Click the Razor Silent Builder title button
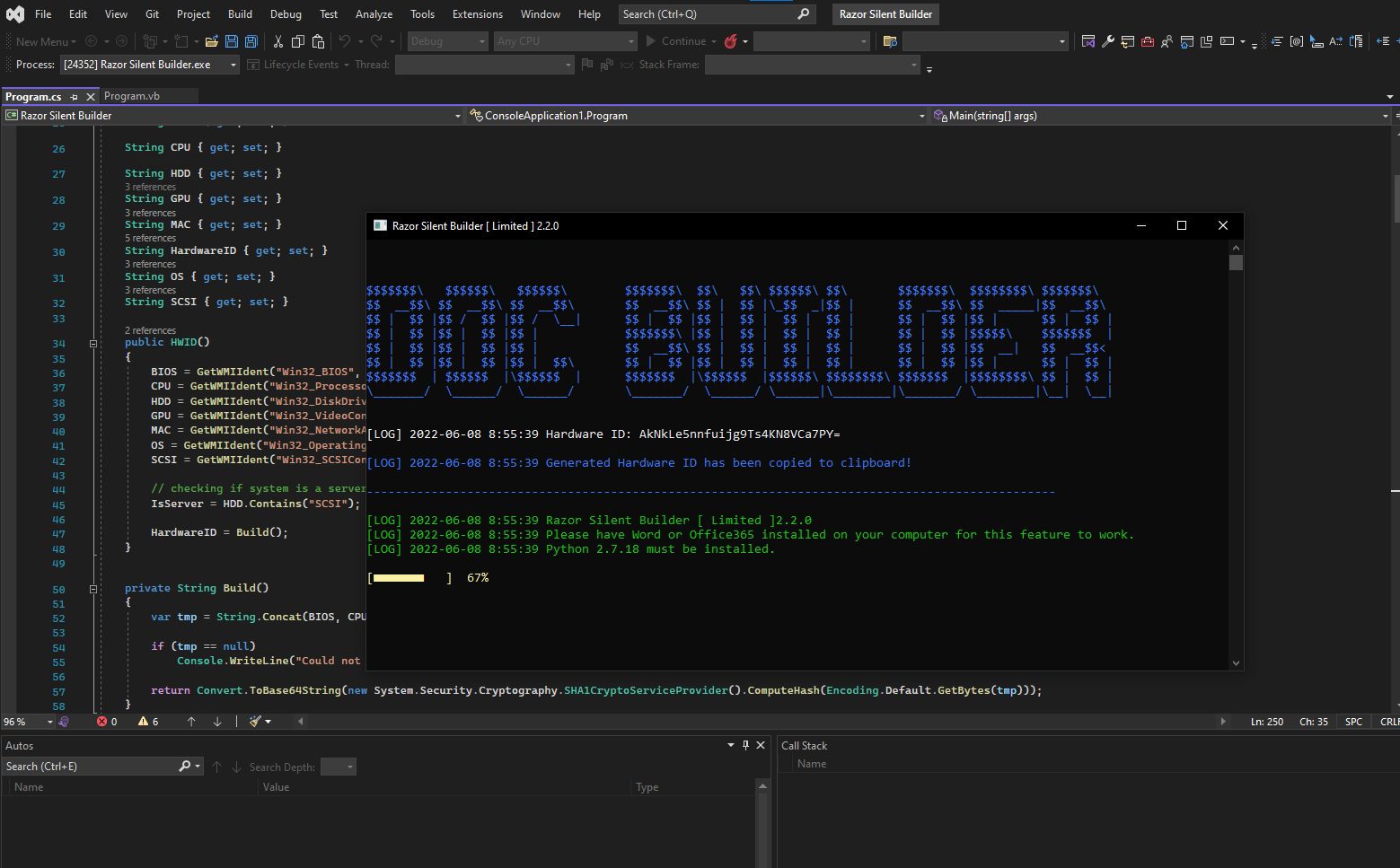Image resolution: width=1400 pixels, height=868 pixels. tap(885, 14)
